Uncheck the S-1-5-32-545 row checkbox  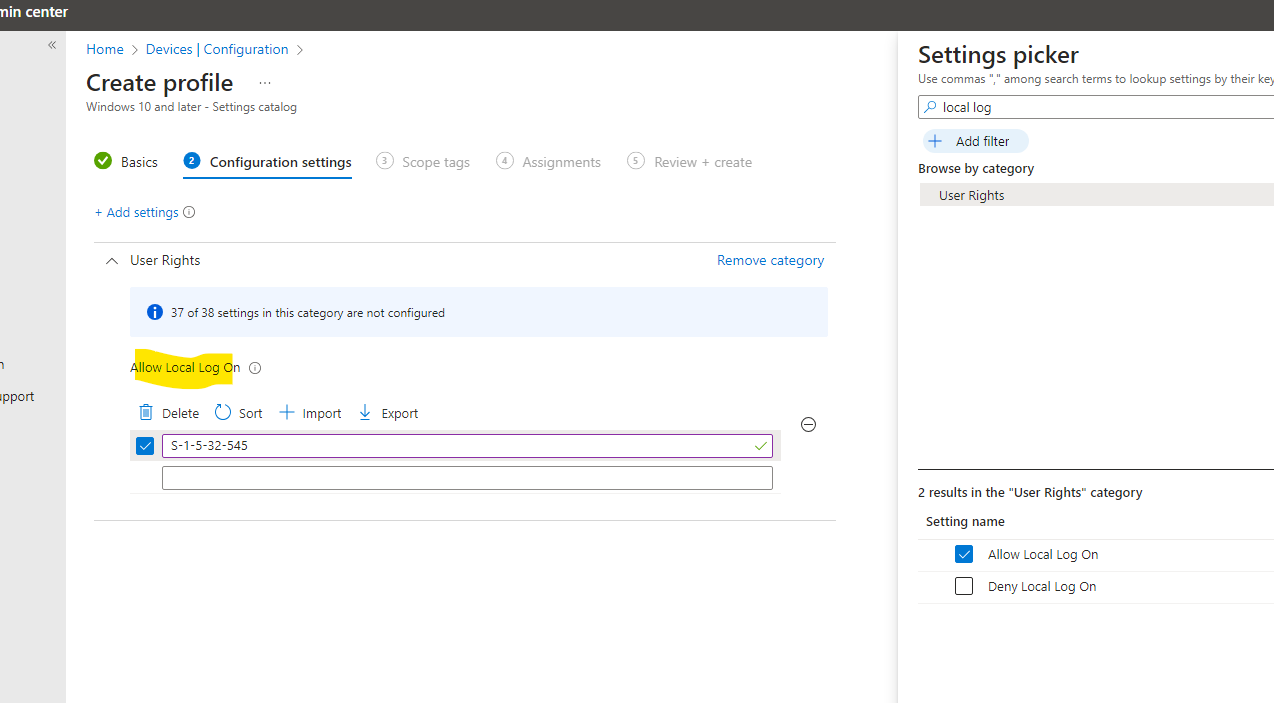pos(145,446)
